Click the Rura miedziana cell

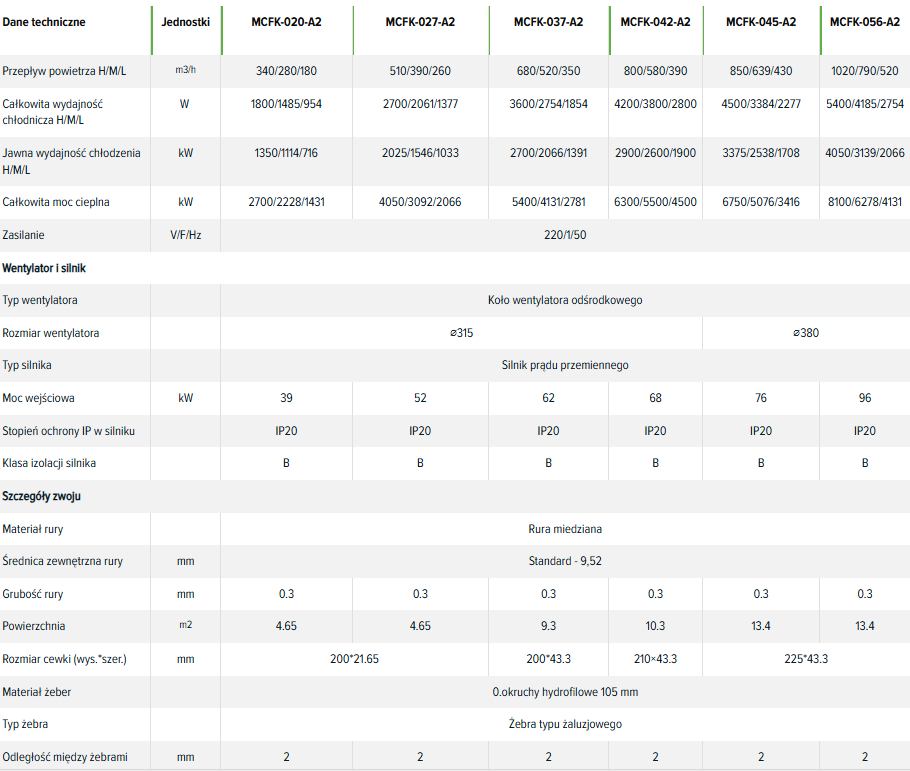(x=565, y=529)
